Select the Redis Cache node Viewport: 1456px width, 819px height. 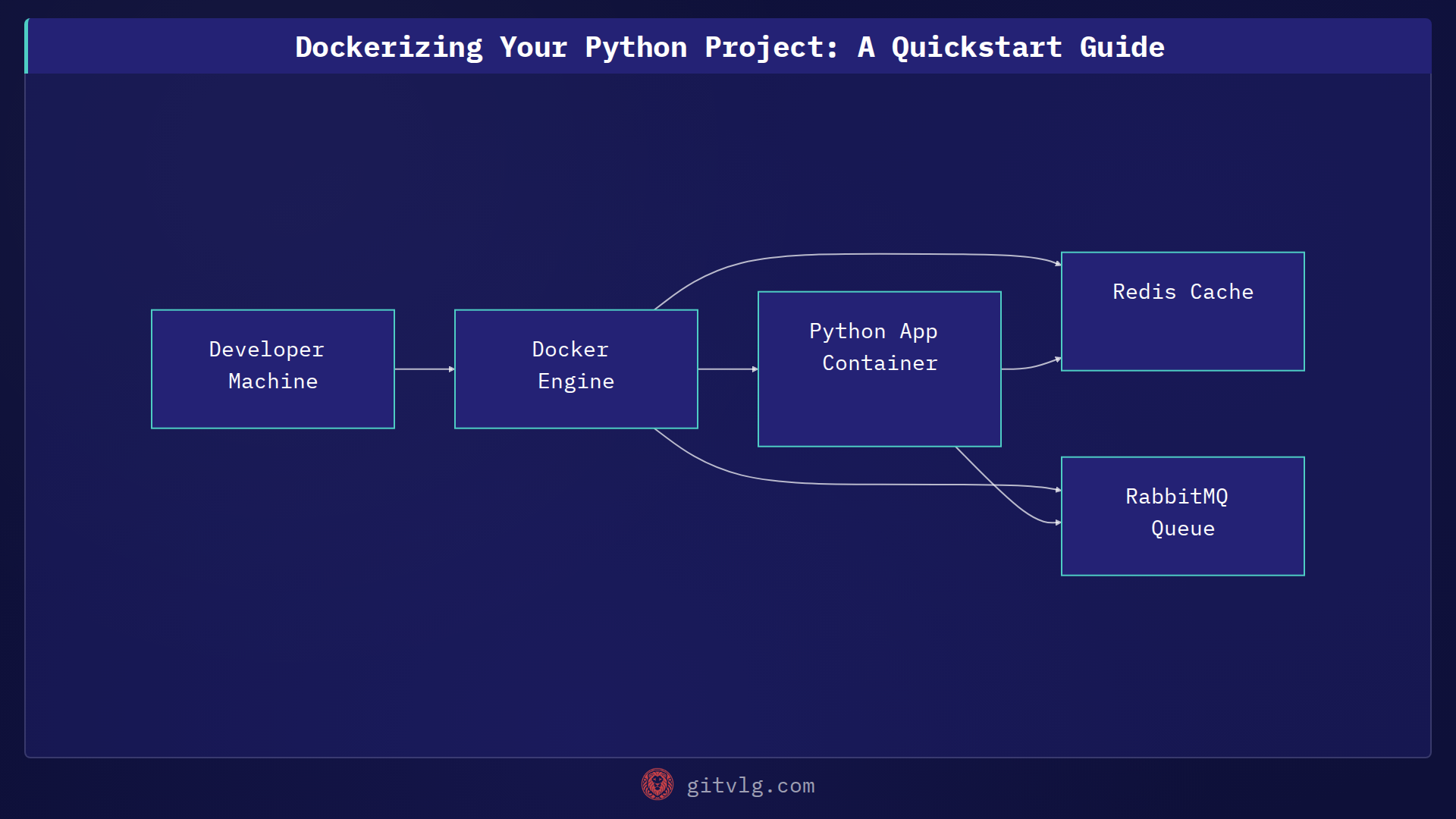1183,312
